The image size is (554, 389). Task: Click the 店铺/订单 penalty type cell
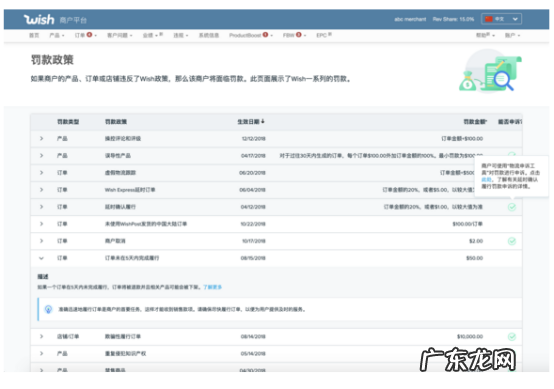pyautogui.click(x=68, y=336)
